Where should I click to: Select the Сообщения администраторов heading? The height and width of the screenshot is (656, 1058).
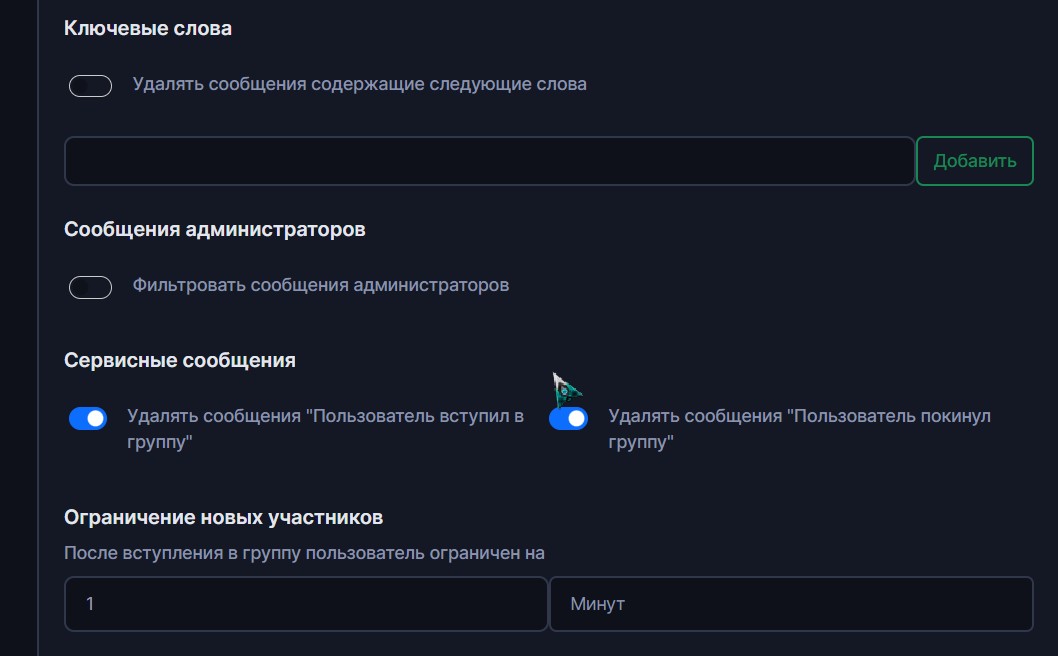(x=215, y=229)
